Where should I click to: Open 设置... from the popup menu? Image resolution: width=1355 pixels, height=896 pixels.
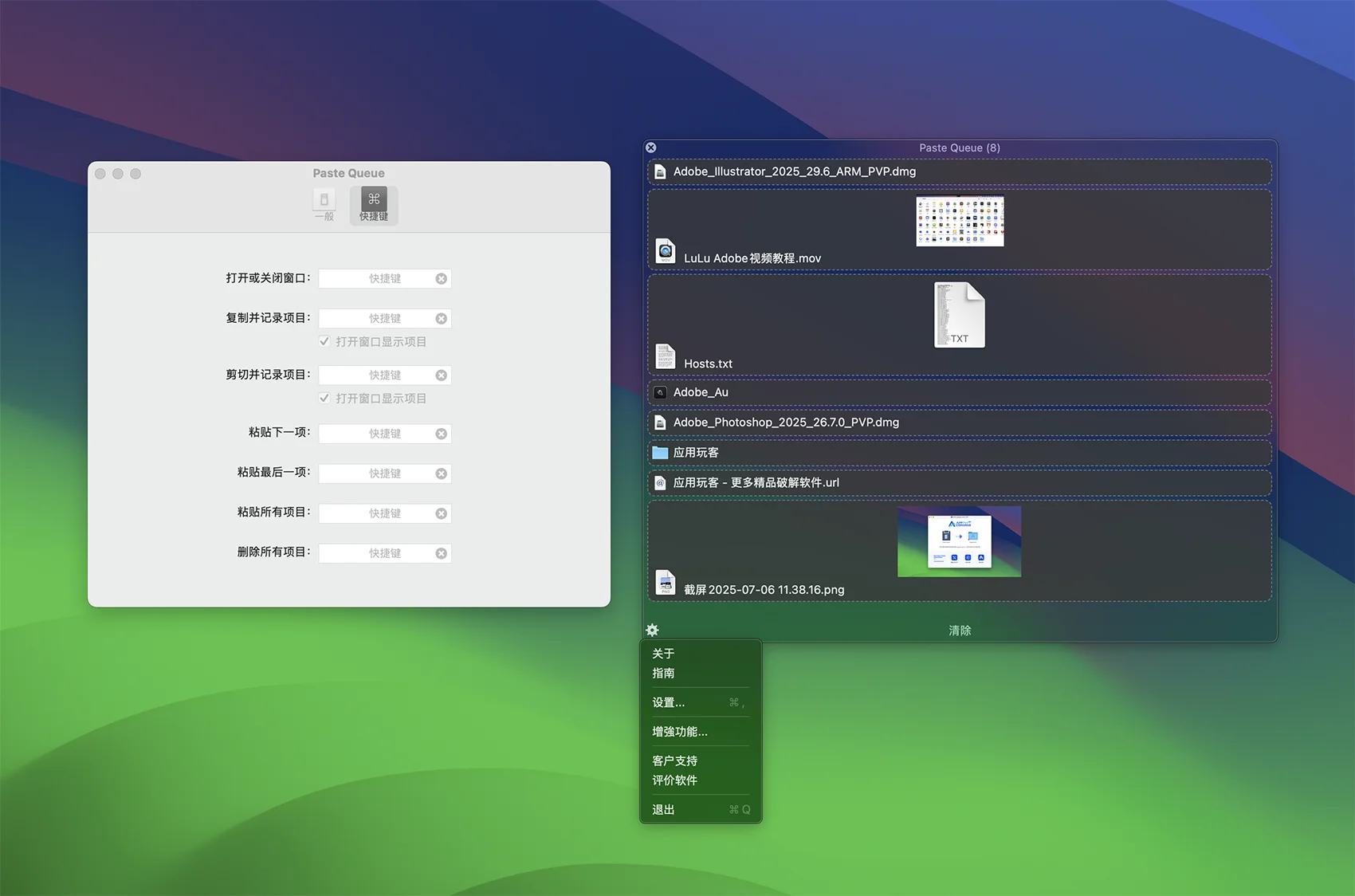(x=701, y=702)
